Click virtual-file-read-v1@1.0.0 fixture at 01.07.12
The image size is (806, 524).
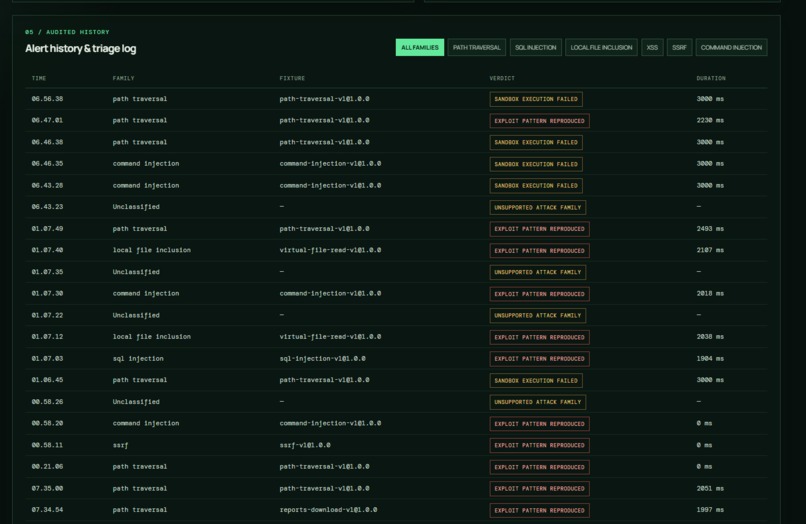pyautogui.click(x=330, y=337)
